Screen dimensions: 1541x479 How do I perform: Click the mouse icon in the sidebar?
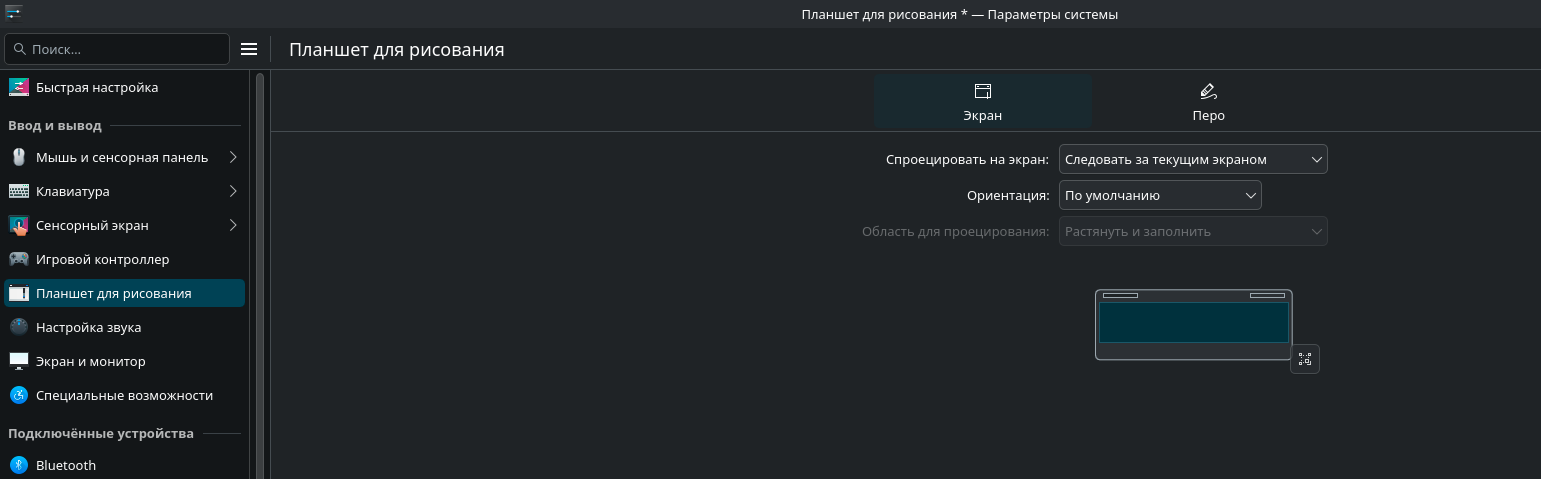[x=19, y=157]
